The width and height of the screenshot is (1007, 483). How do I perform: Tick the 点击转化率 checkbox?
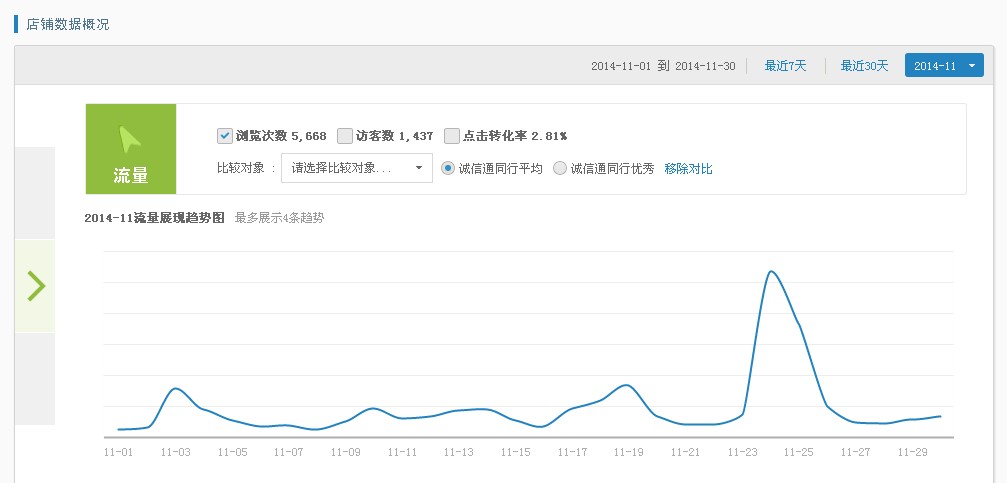(452, 136)
